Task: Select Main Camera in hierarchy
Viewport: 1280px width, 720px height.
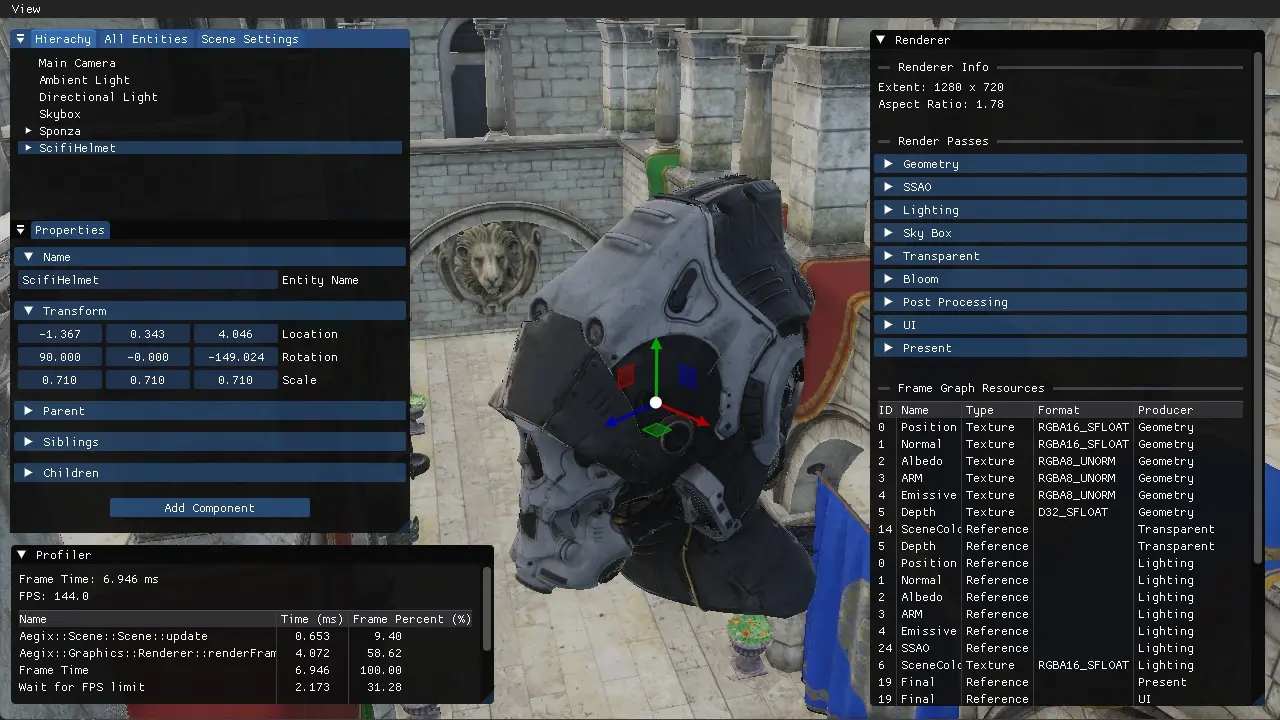Action: 77,63
